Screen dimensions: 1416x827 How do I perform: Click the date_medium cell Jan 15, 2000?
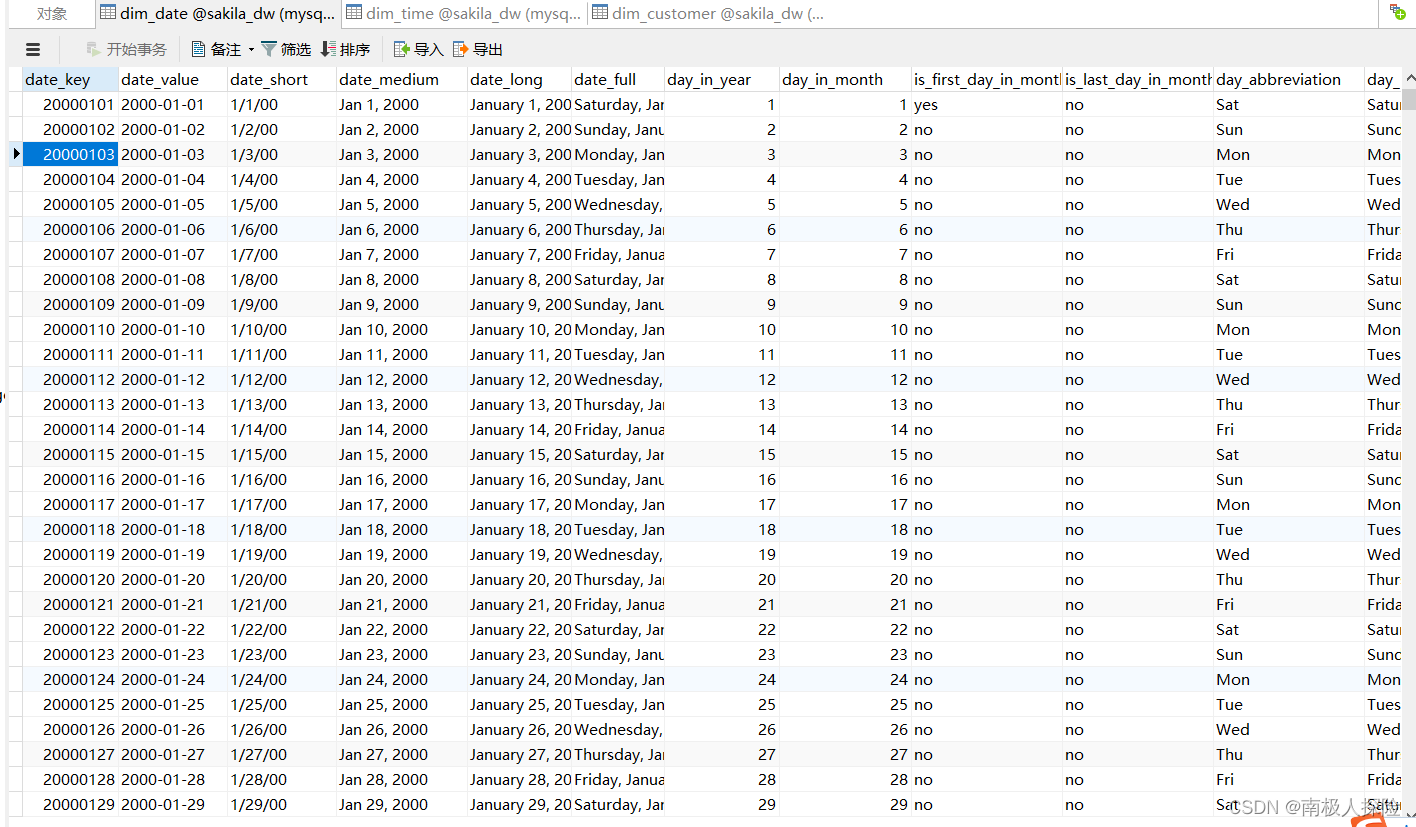coord(402,454)
